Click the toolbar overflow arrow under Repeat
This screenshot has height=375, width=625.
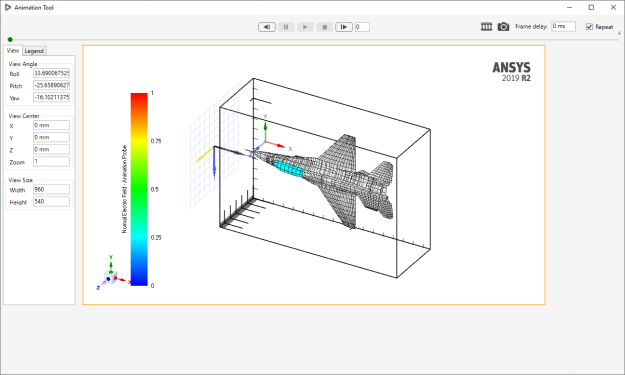coord(619,34)
